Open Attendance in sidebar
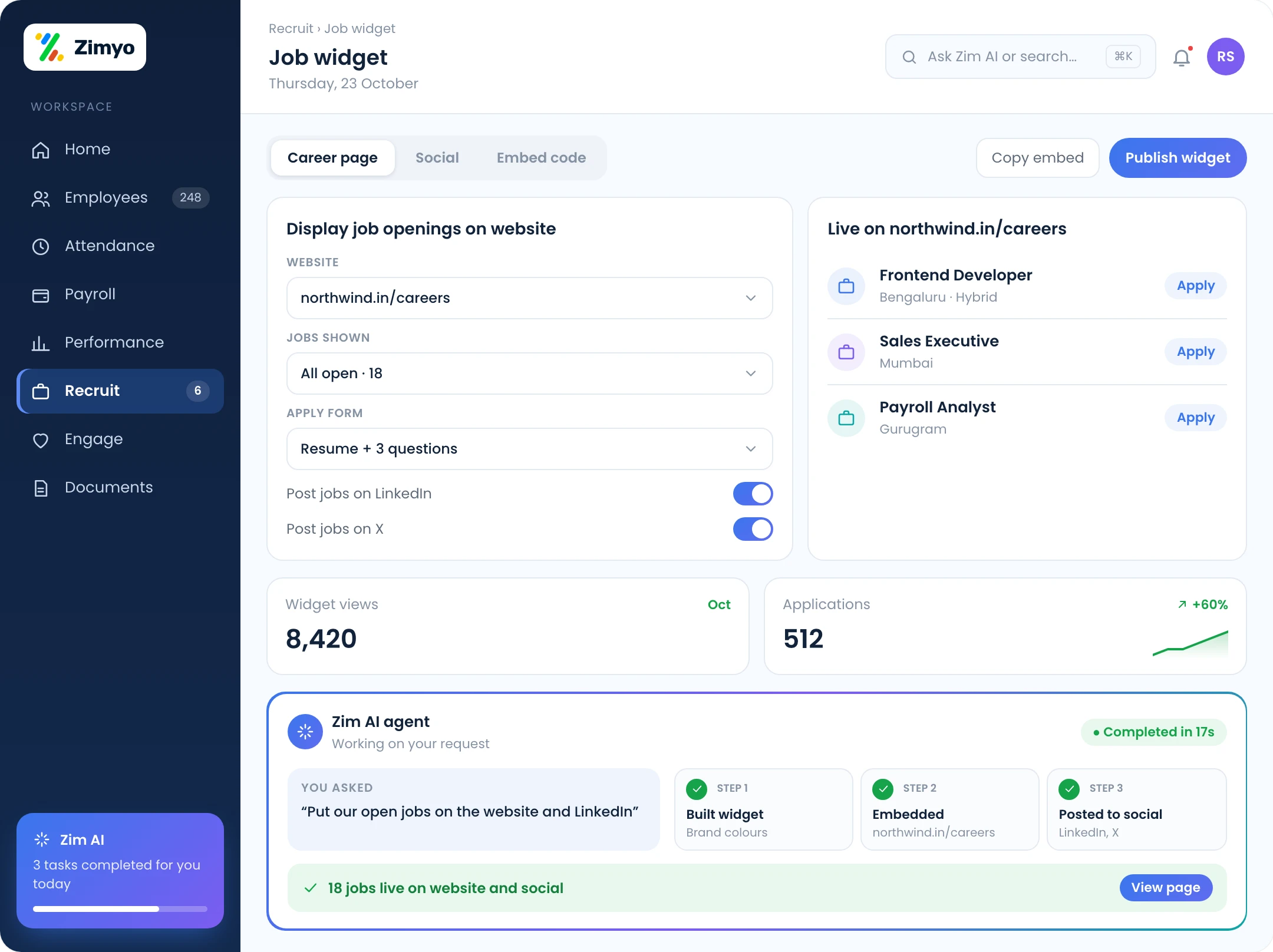Screen dimensions: 1273x952 click(x=120, y=246)
